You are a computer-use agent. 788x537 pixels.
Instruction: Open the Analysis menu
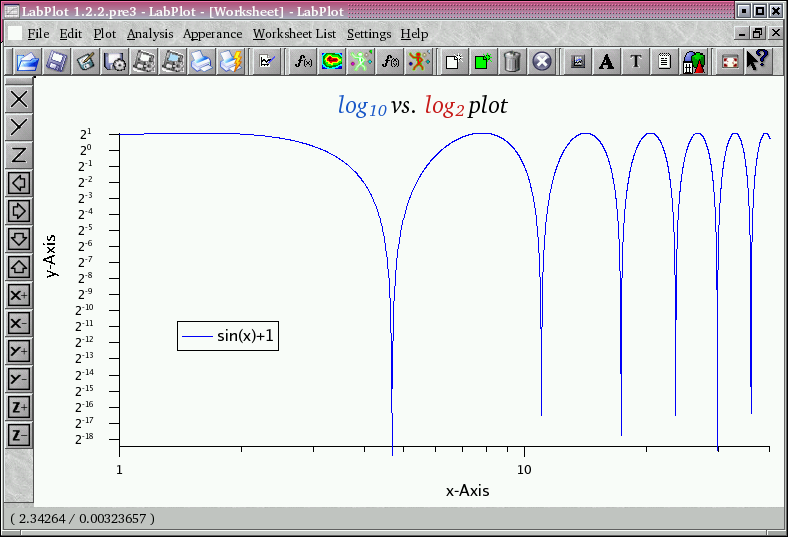149,34
